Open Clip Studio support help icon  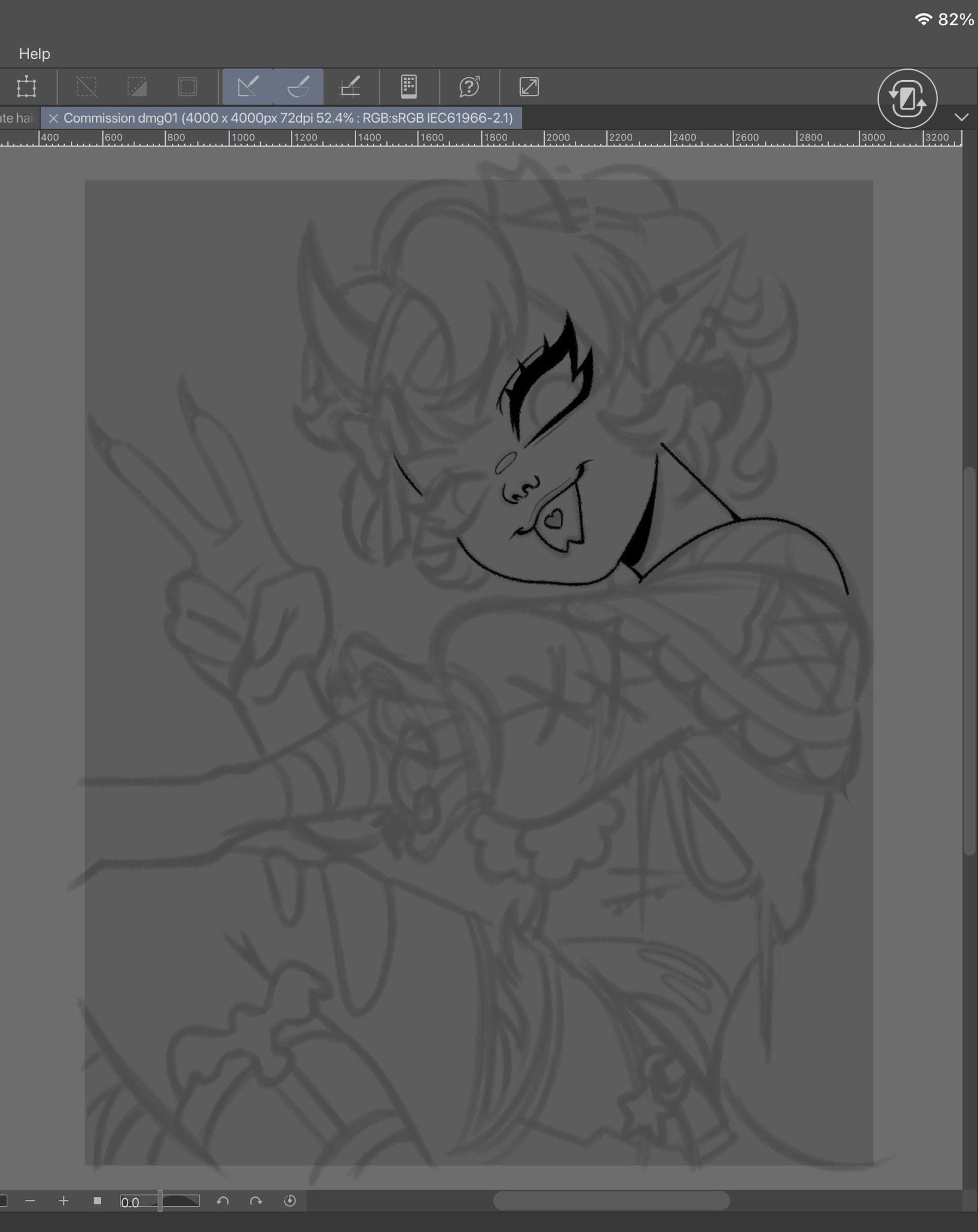(x=469, y=87)
